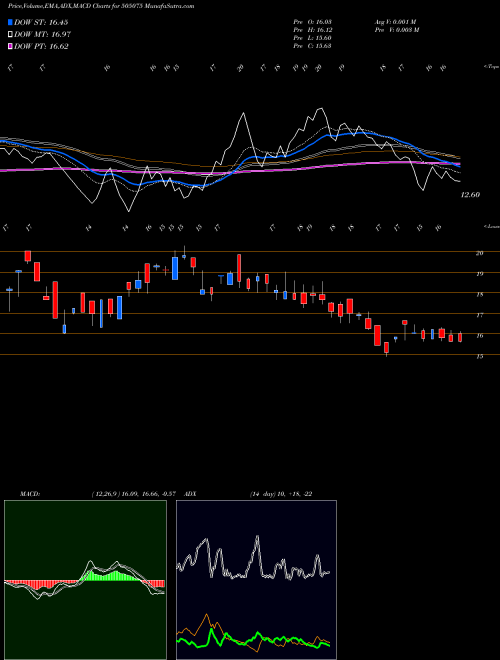Click the MACD '(12,26,9)' parameter values

[136, 494]
